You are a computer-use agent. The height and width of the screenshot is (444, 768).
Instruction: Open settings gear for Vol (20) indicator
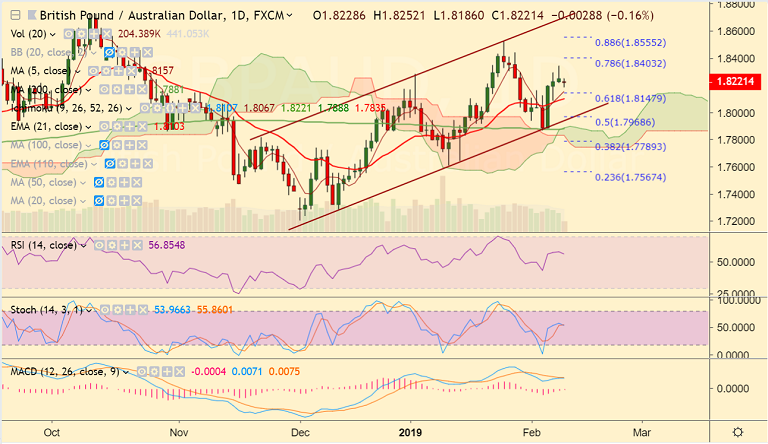click(x=81, y=34)
